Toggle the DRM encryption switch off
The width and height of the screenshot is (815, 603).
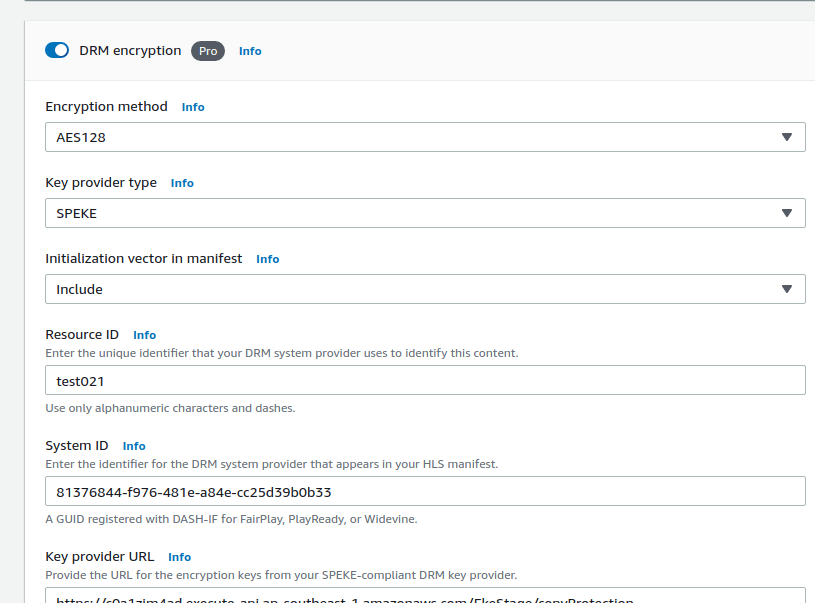point(57,50)
